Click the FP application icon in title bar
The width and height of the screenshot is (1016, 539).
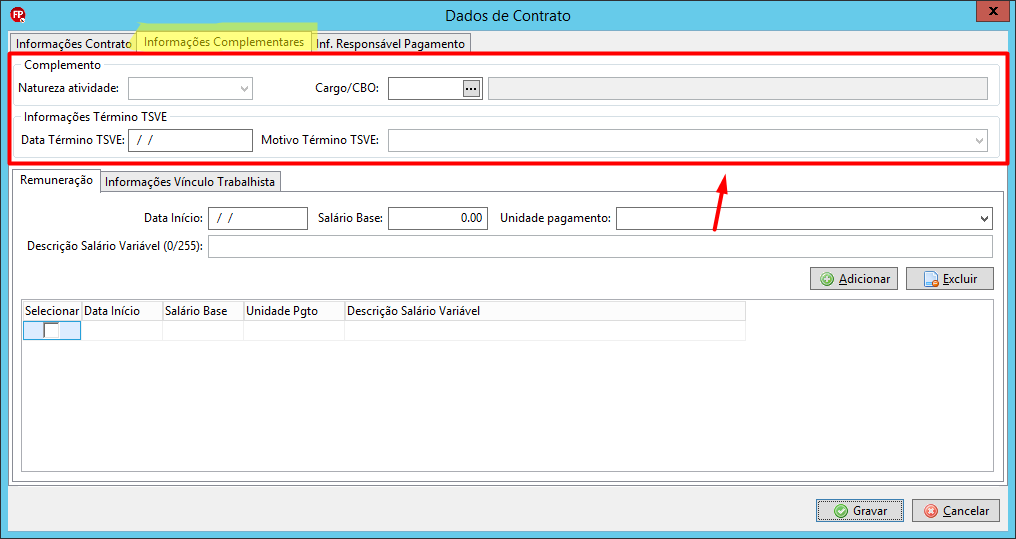[x=19, y=14]
